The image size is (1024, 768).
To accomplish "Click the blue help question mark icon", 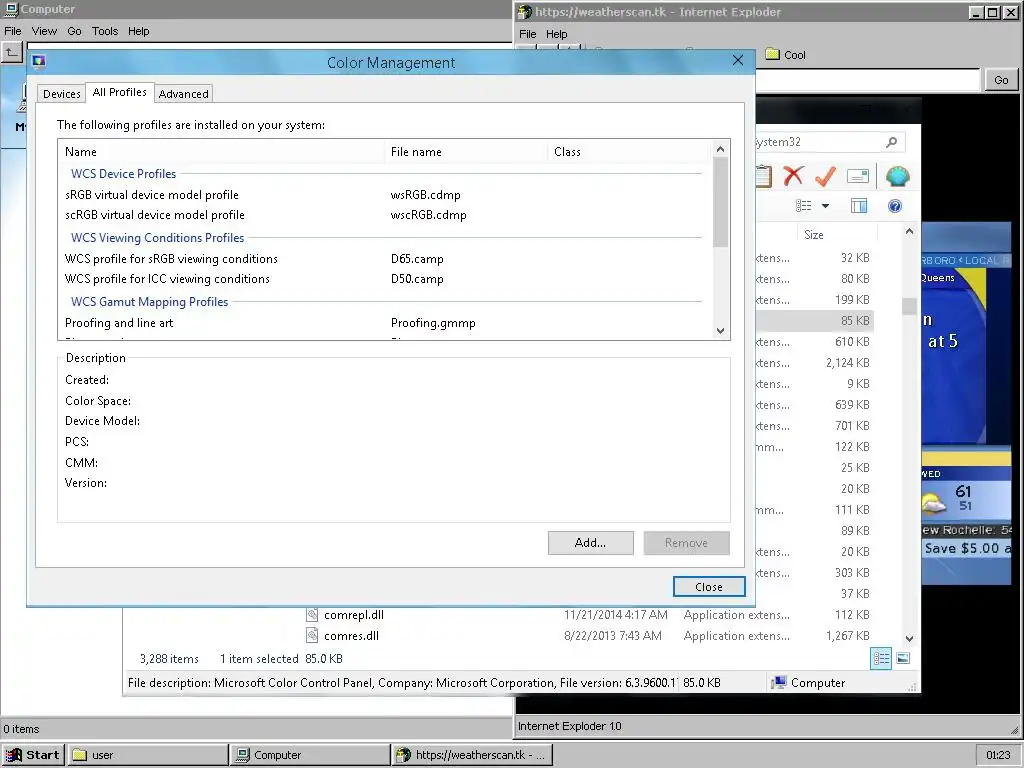I will click(x=895, y=206).
